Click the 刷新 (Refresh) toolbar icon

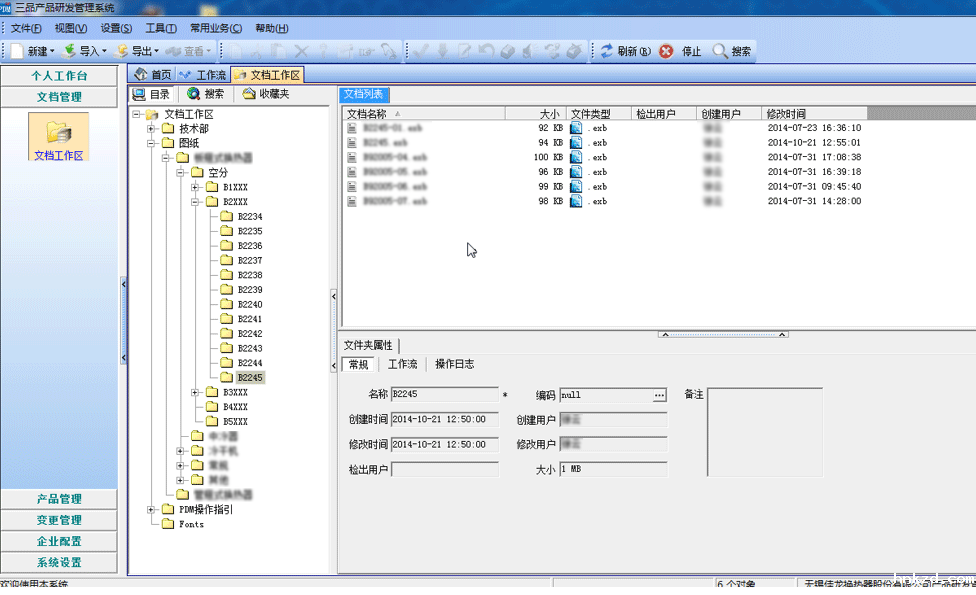(607, 51)
